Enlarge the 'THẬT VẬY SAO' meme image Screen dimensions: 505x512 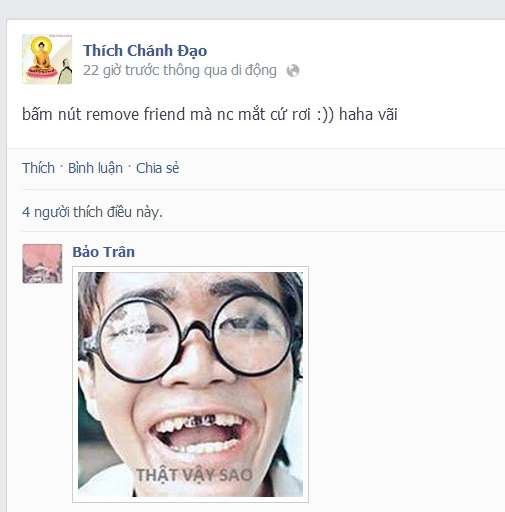190,384
